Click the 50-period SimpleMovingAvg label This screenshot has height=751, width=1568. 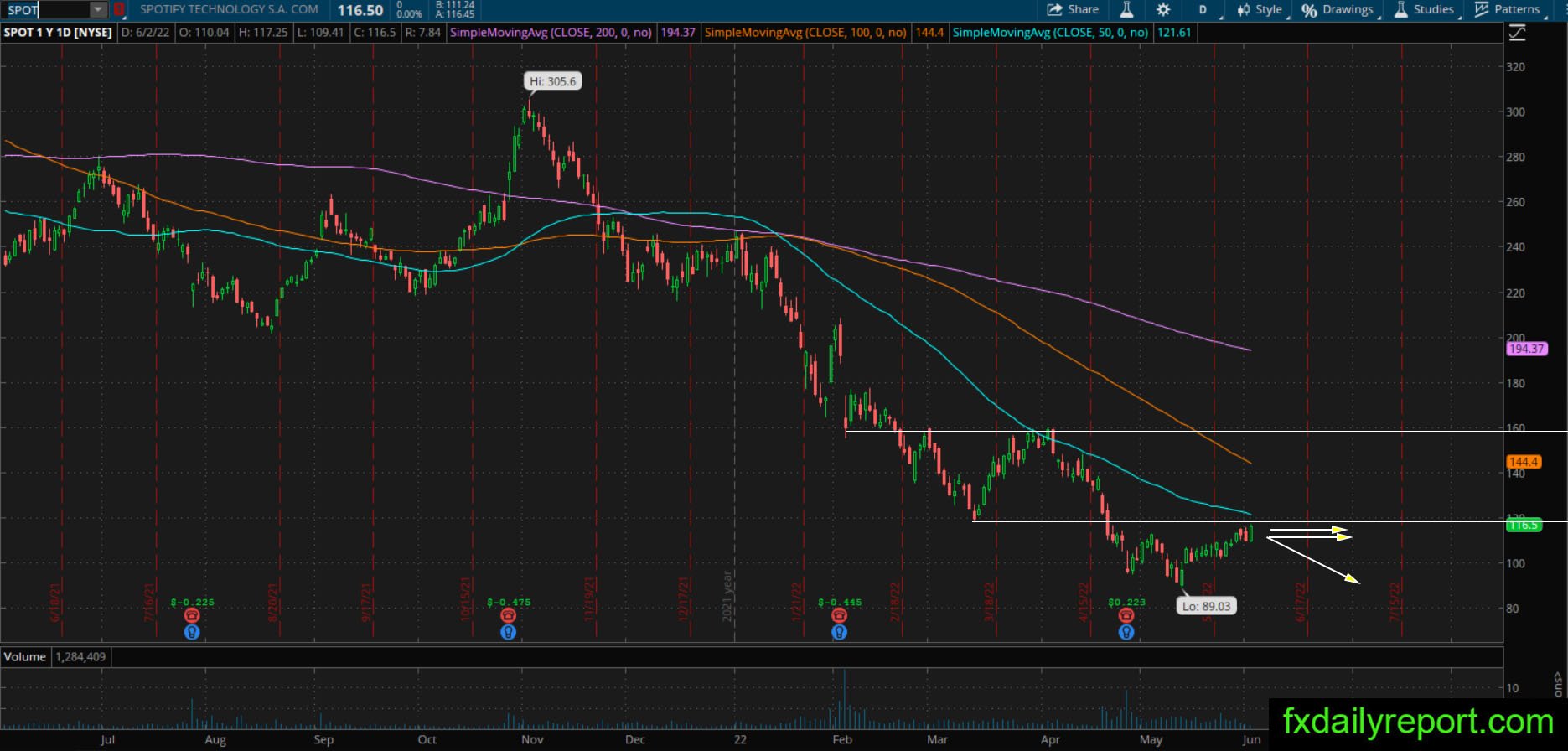click(x=1051, y=33)
